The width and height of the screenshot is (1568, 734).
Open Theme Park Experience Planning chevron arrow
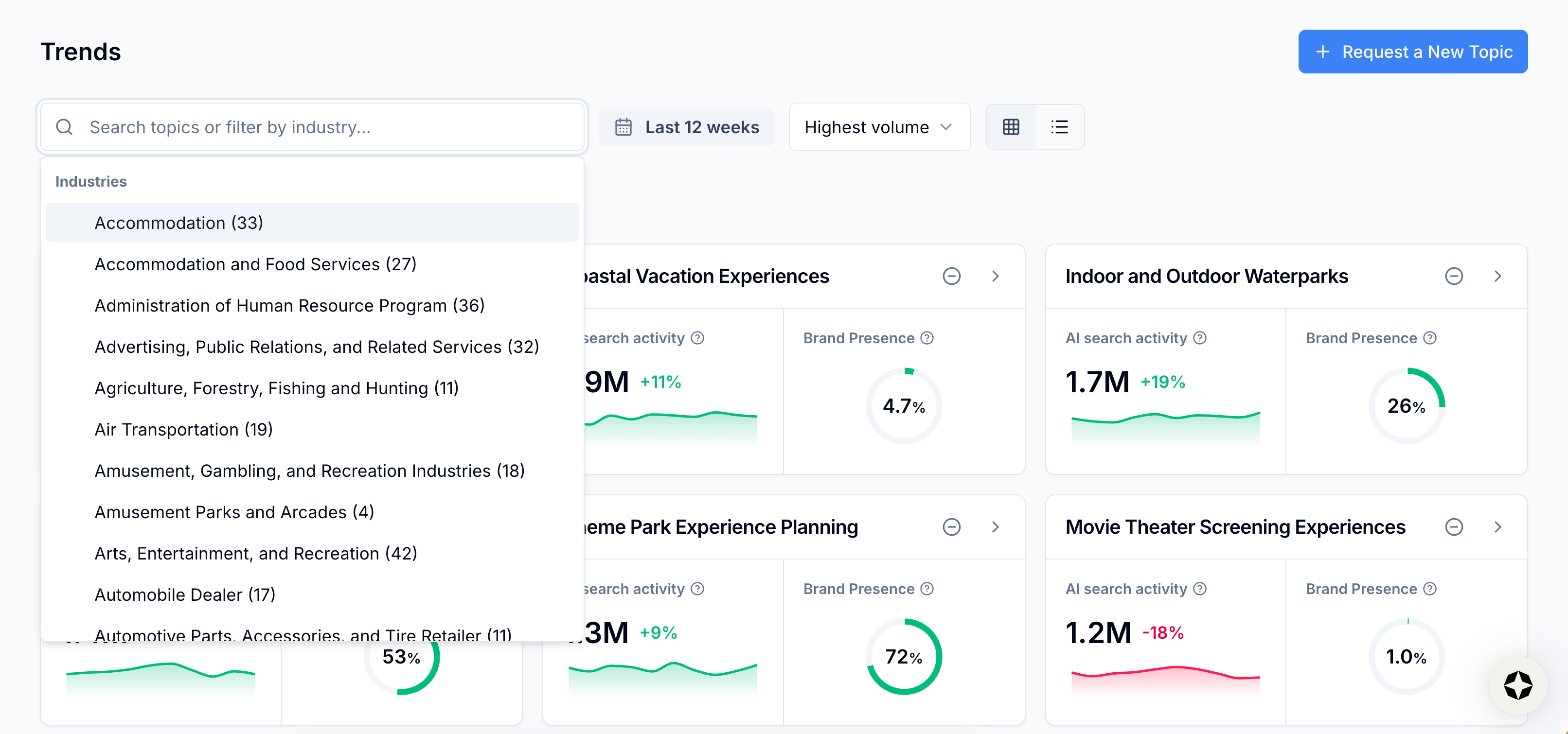coord(995,526)
